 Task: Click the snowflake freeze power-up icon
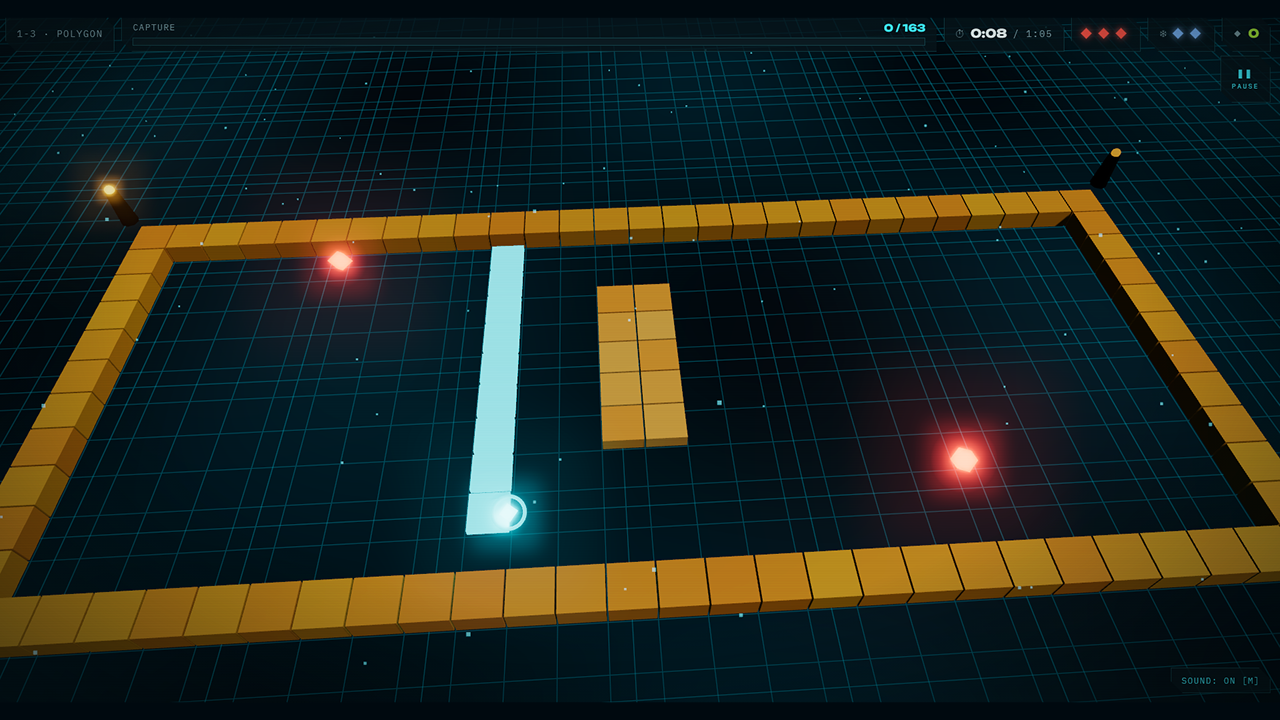(x=1163, y=33)
